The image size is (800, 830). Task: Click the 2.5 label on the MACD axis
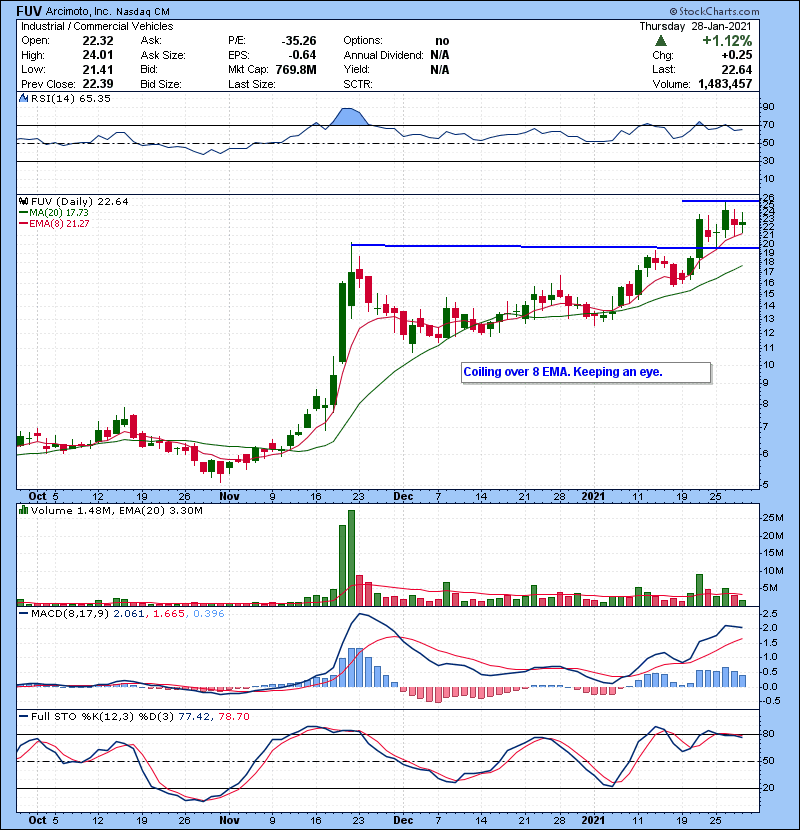(770, 614)
